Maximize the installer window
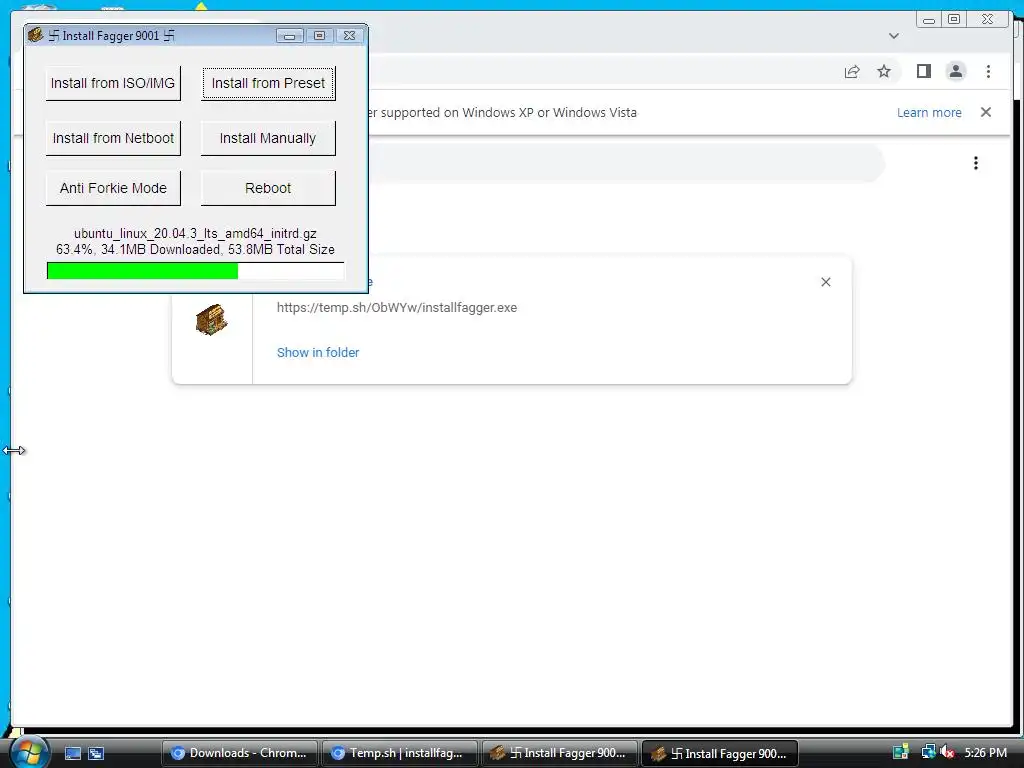1024x768 pixels. [319, 36]
